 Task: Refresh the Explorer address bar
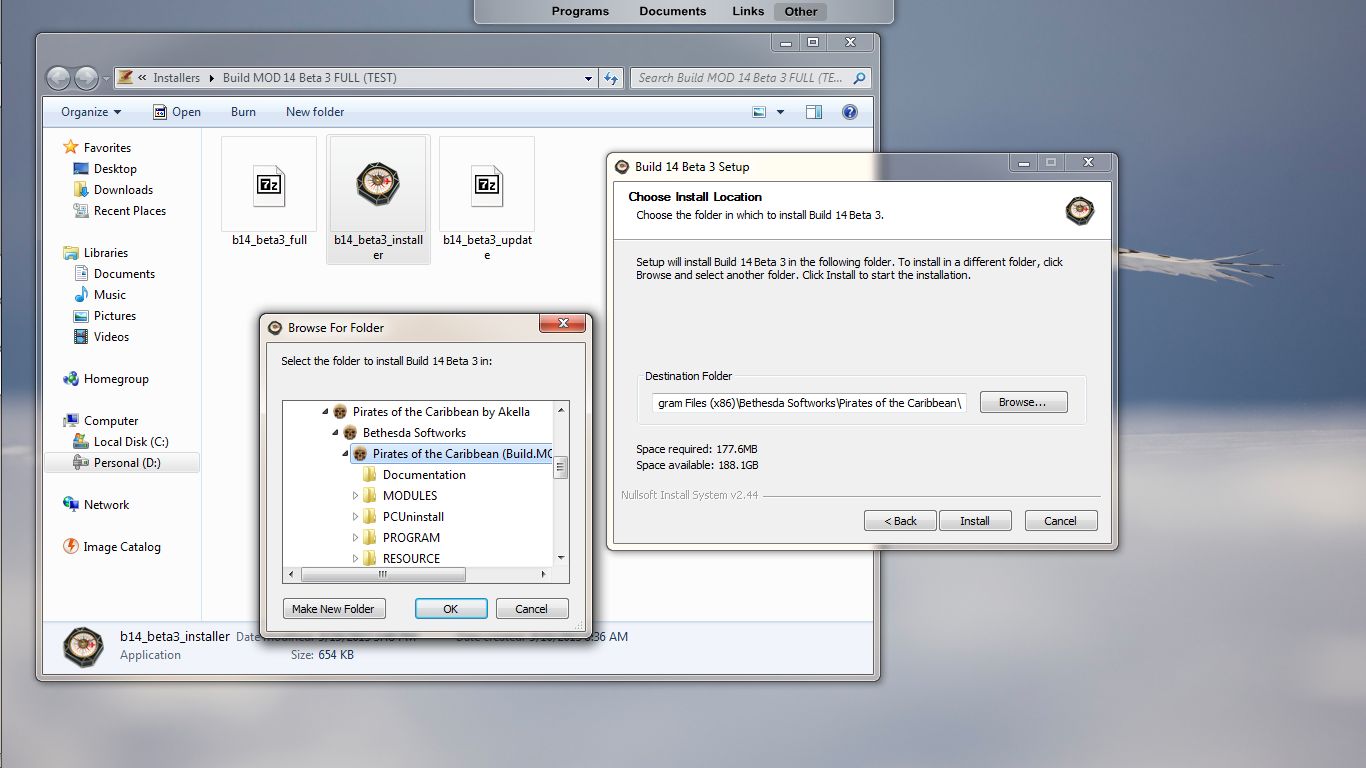click(x=611, y=78)
